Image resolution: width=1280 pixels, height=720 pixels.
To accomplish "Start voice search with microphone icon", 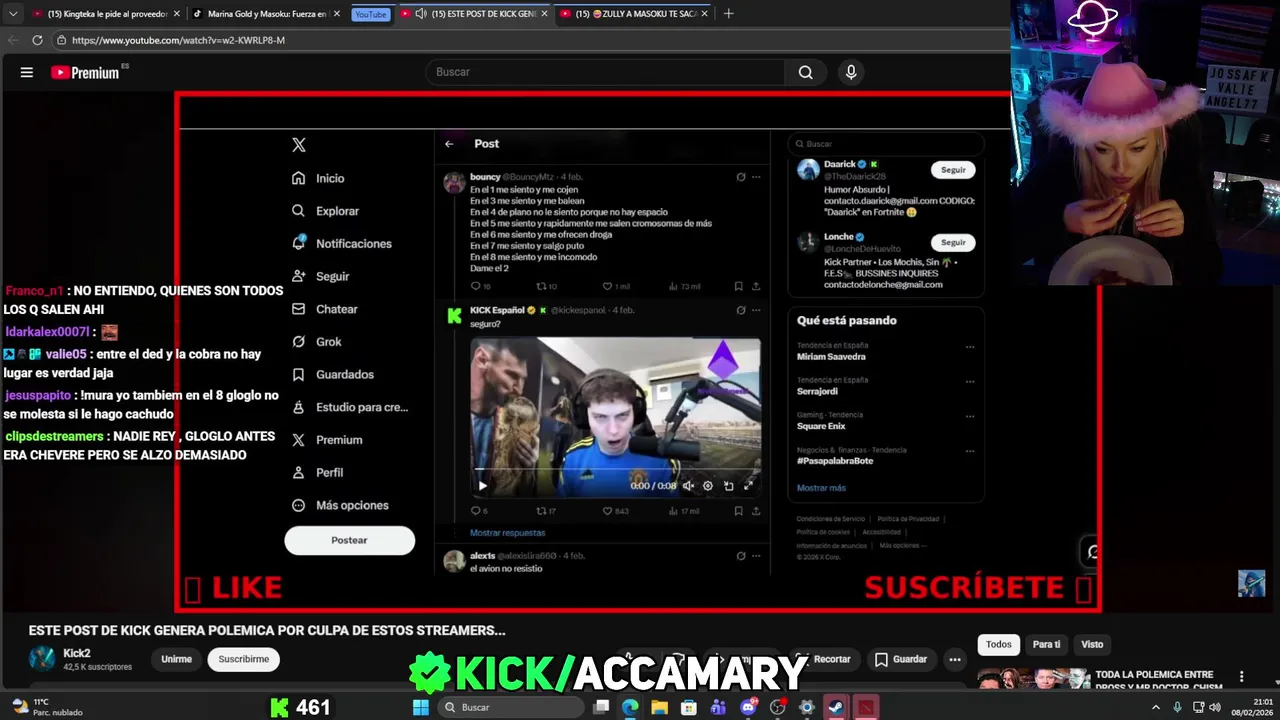I will 851,72.
